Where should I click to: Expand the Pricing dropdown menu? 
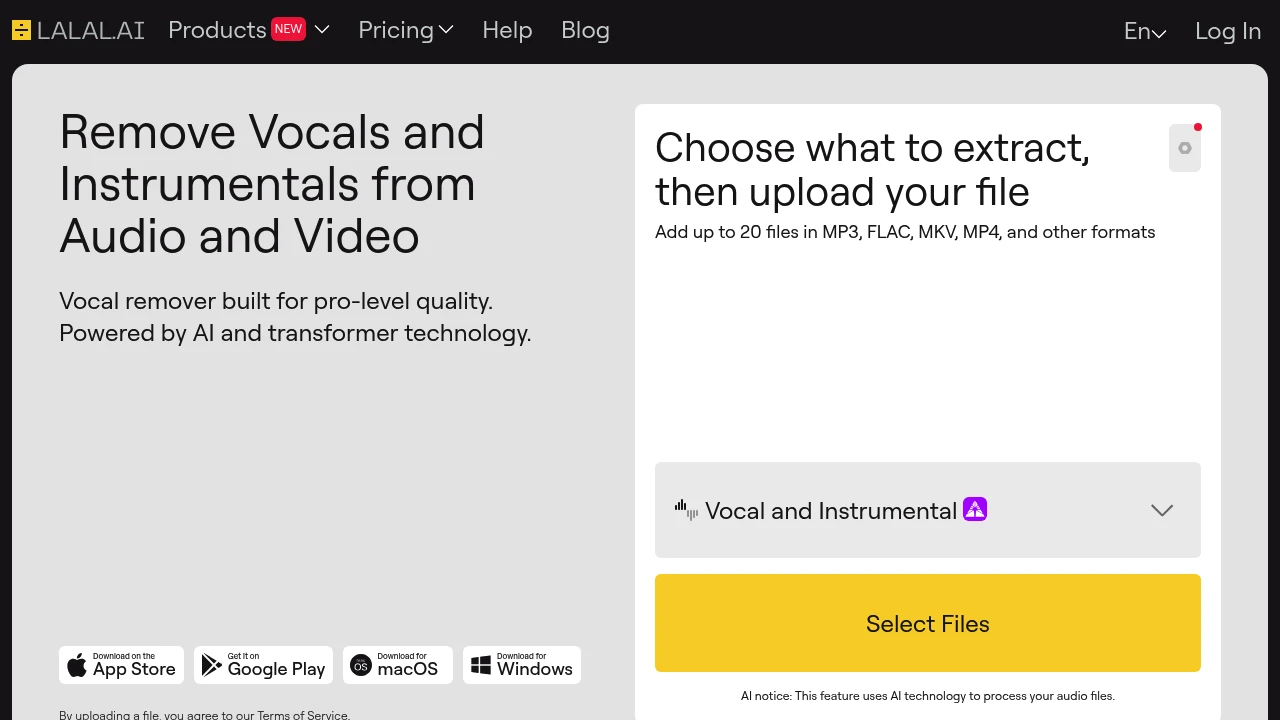[406, 30]
